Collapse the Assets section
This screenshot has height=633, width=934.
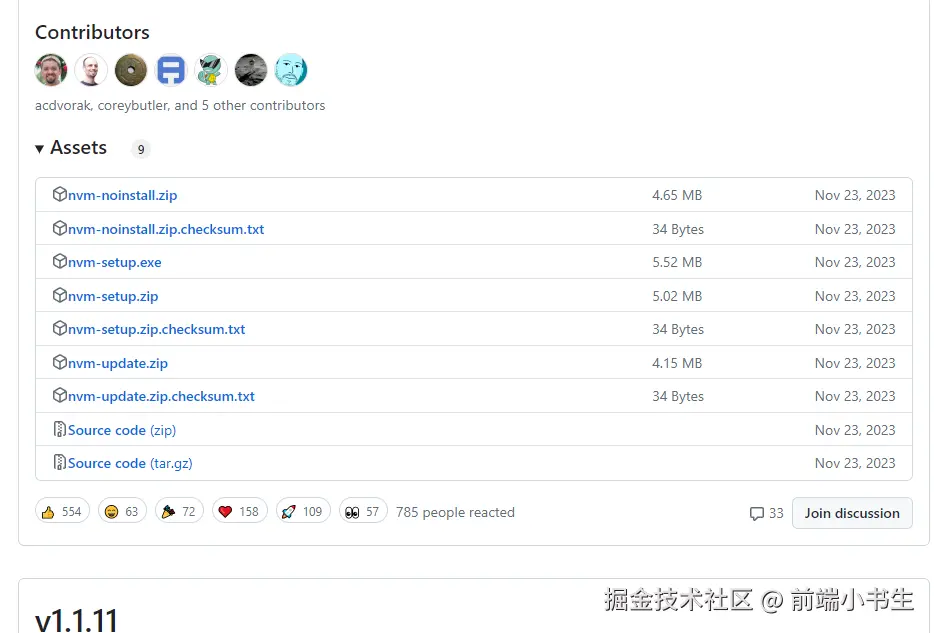point(71,148)
